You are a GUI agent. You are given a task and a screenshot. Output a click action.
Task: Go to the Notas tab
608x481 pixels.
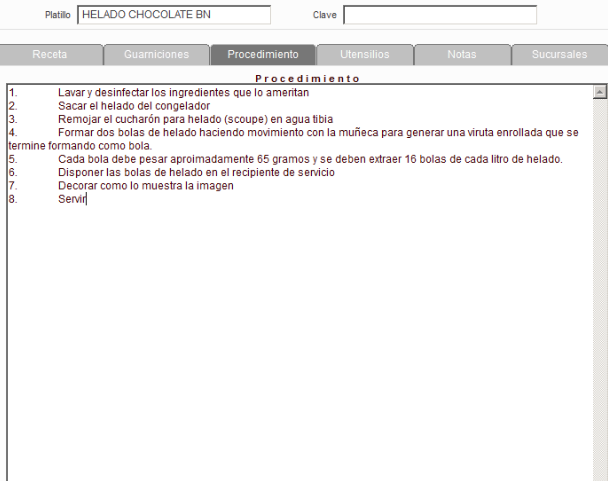pos(461,55)
